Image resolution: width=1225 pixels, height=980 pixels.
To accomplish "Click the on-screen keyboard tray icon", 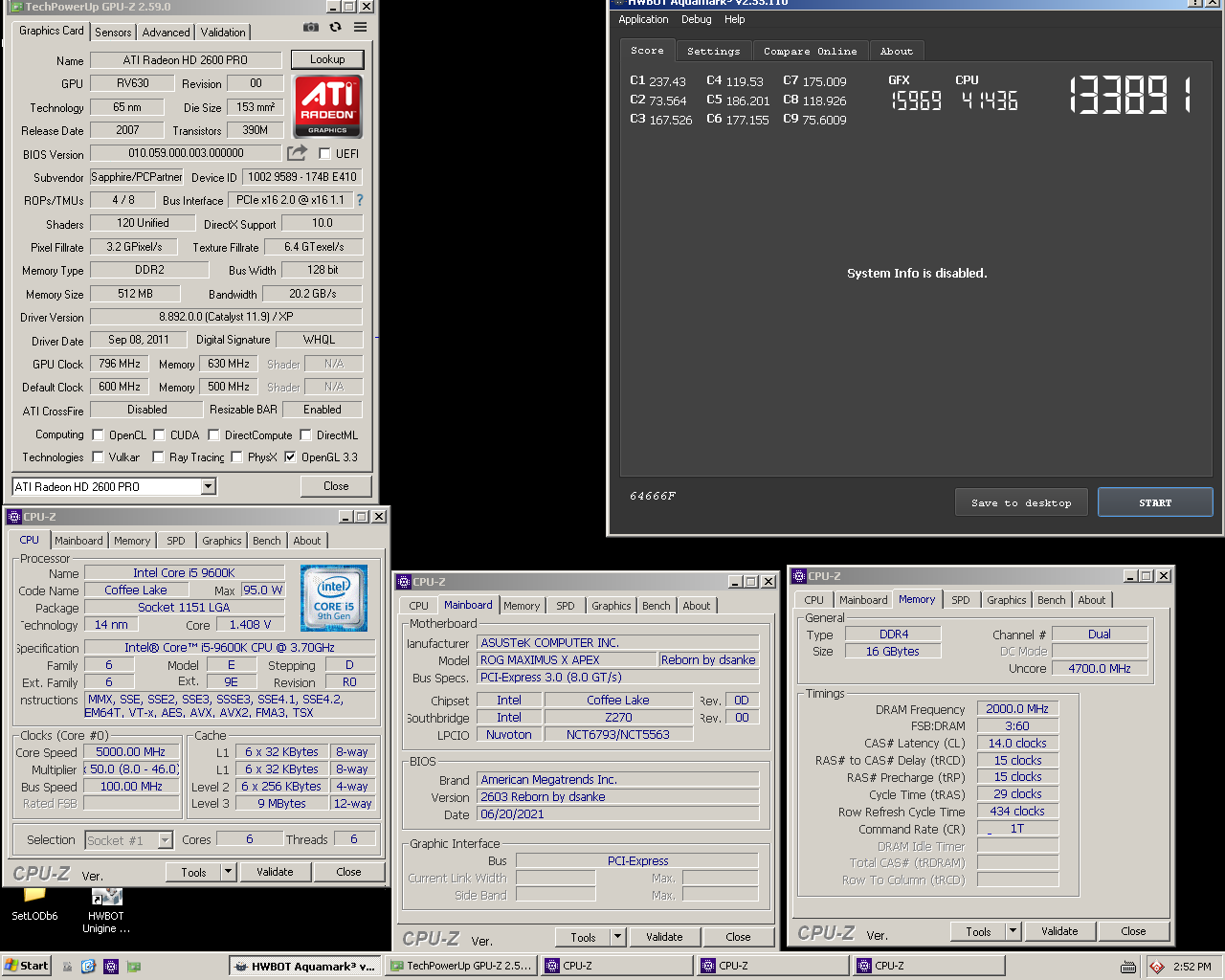I will (x=1129, y=967).
